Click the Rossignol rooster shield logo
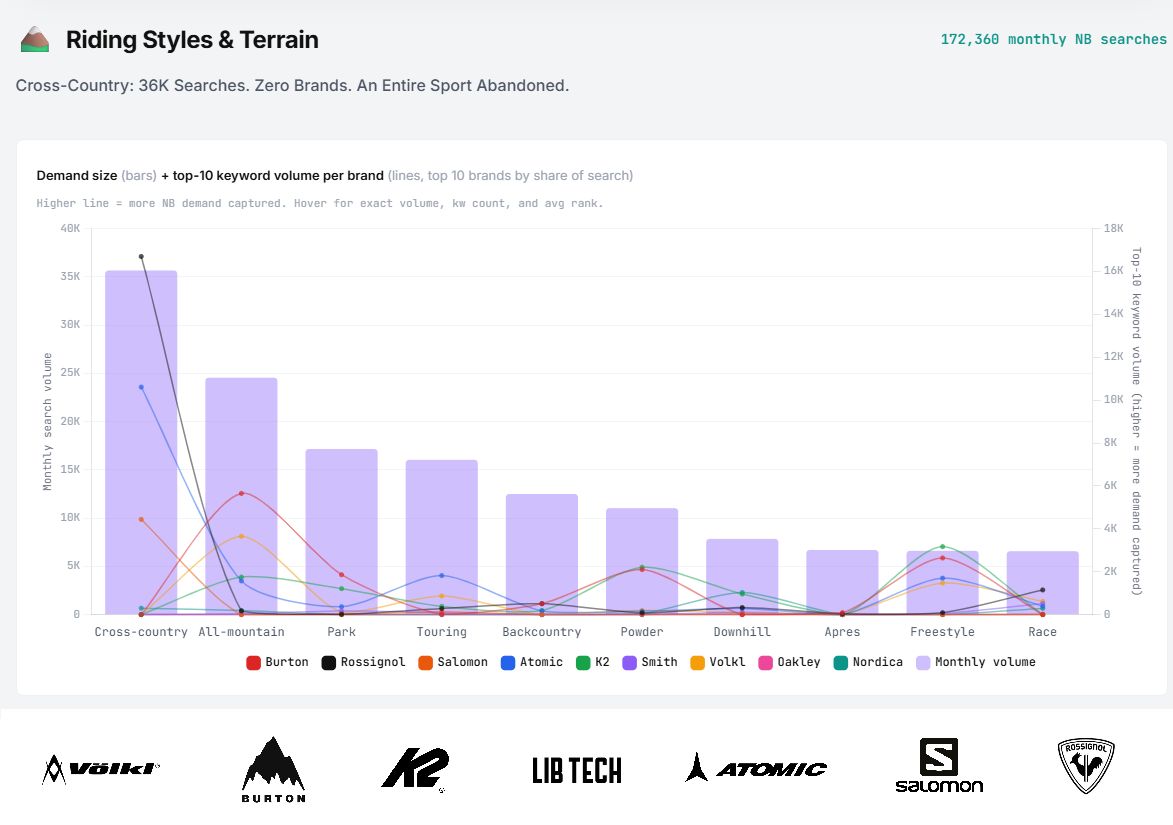1173x825 pixels. tap(1086, 765)
